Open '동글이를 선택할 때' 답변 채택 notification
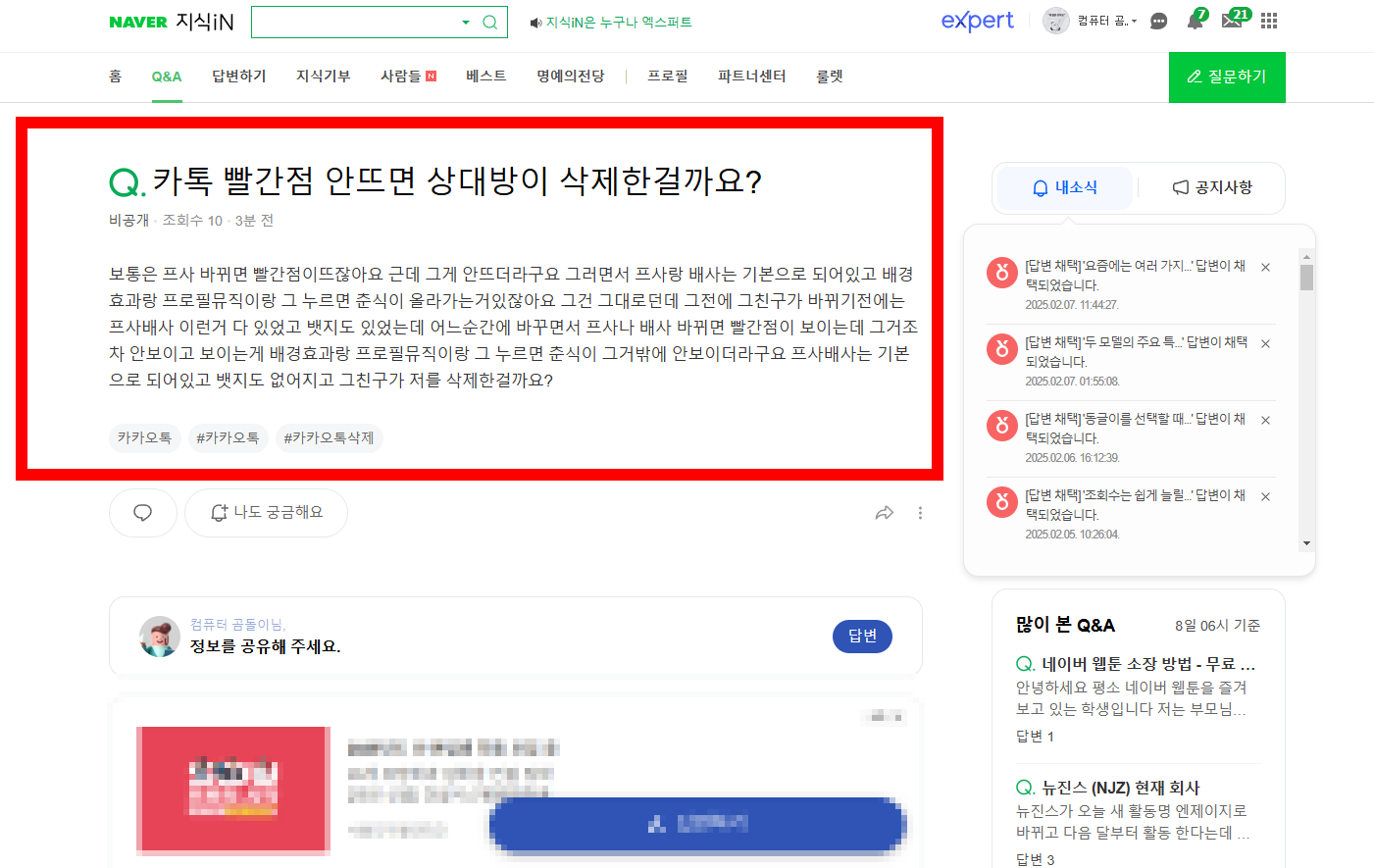Viewport: 1374px width, 868px height. tap(1136, 429)
